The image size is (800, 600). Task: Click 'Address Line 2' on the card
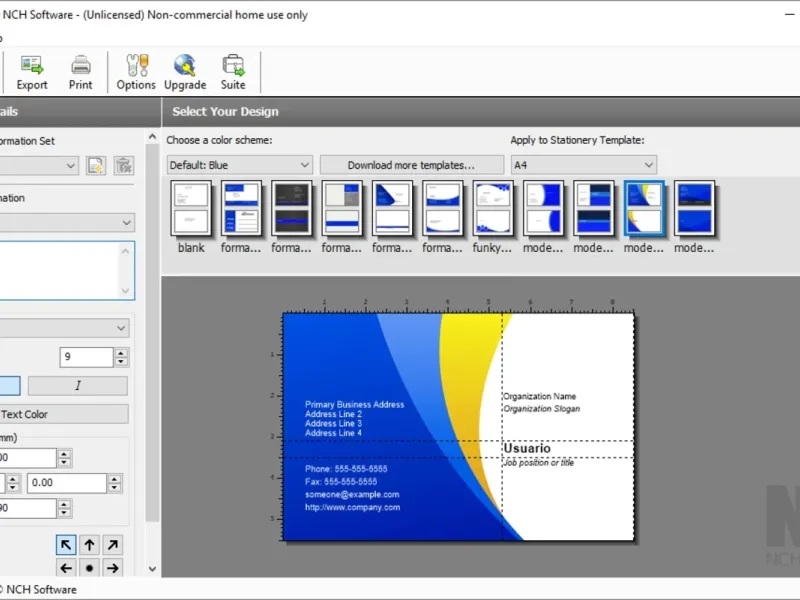(334, 414)
